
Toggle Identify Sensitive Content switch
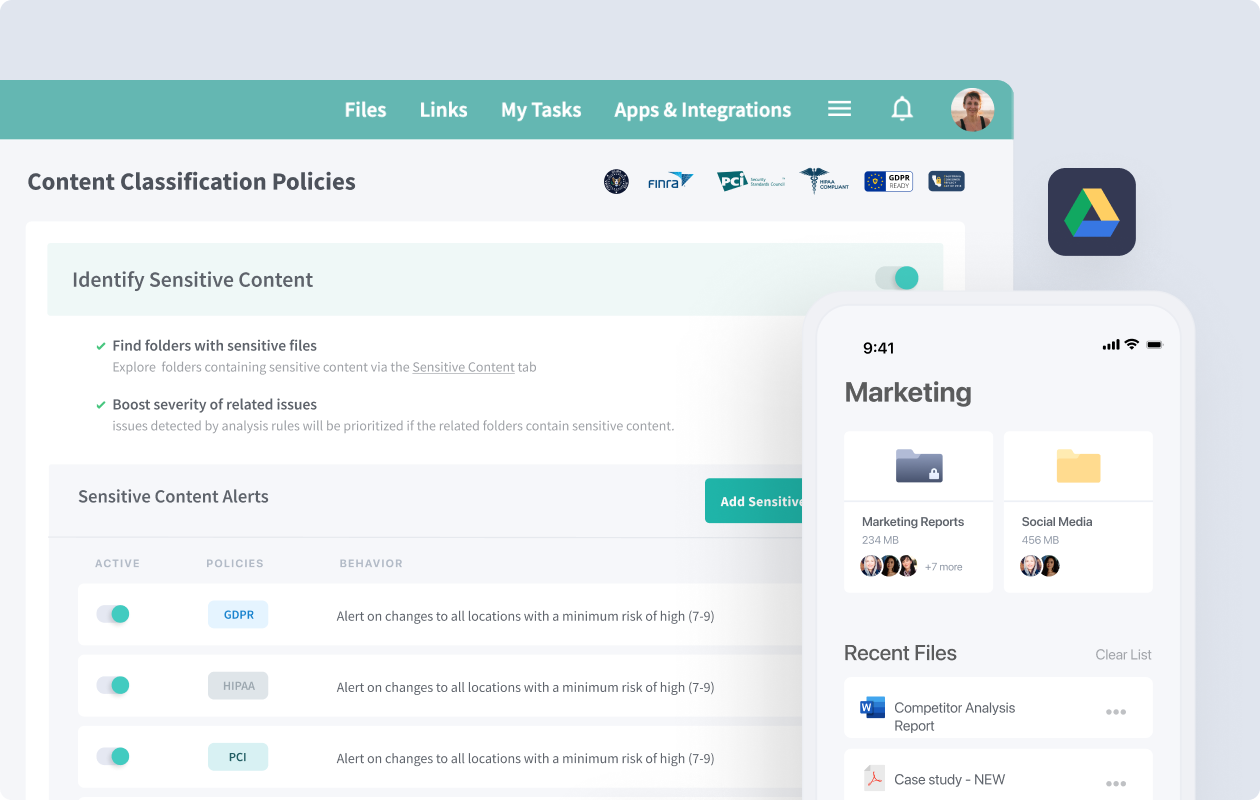(x=897, y=278)
